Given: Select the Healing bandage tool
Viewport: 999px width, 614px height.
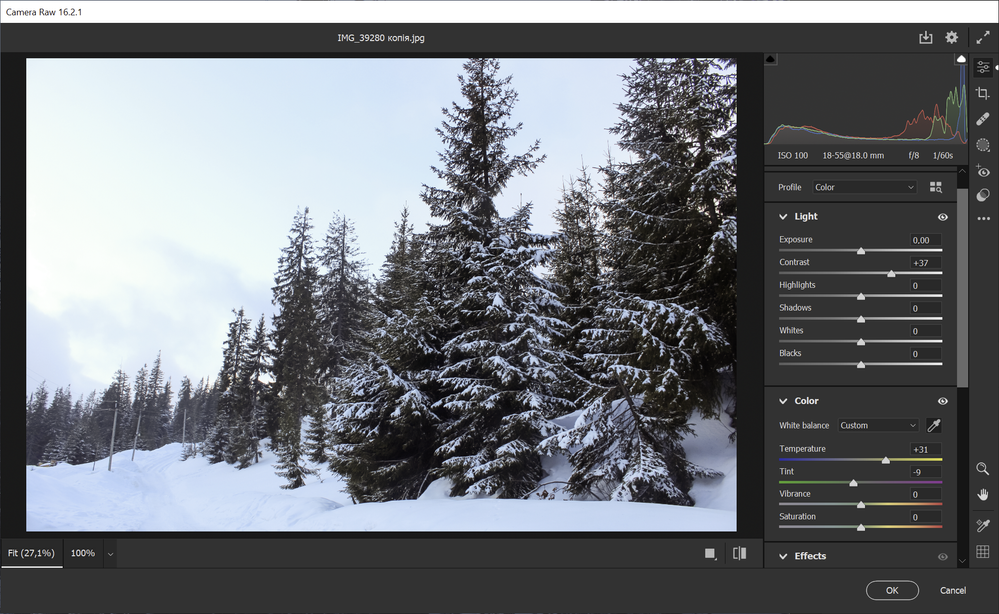Looking at the screenshot, I should pyautogui.click(x=983, y=119).
